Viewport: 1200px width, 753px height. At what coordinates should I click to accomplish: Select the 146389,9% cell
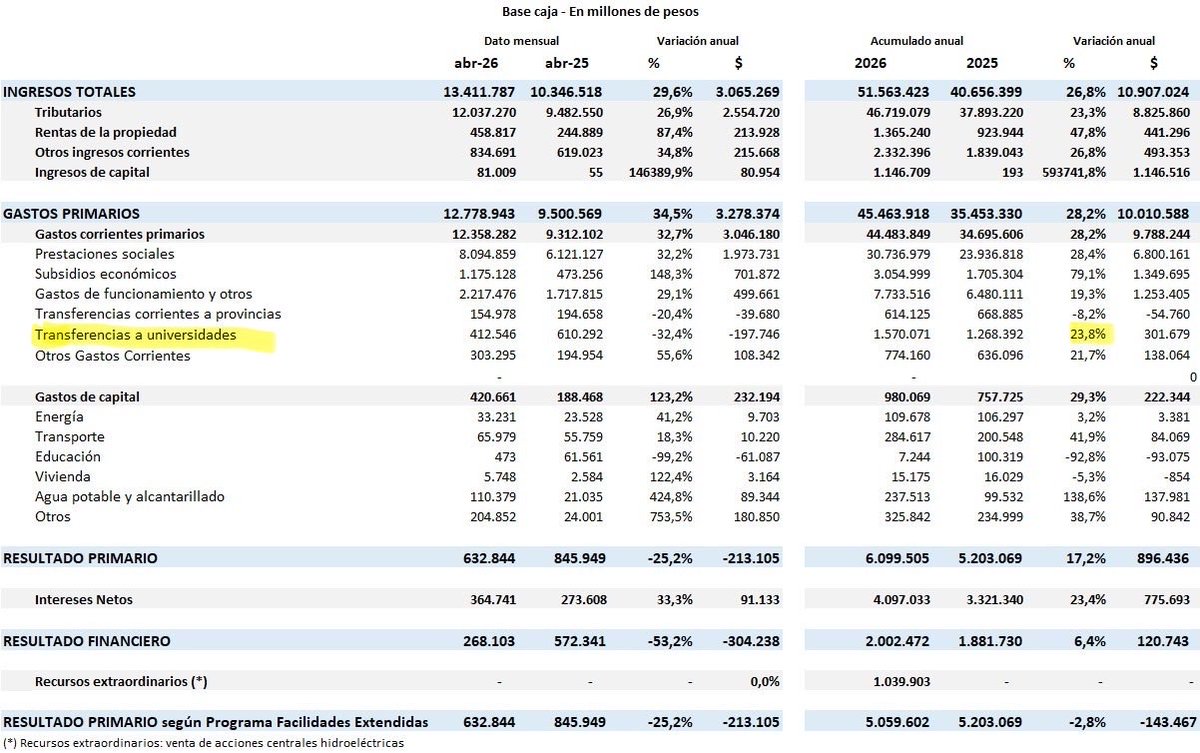click(x=662, y=172)
